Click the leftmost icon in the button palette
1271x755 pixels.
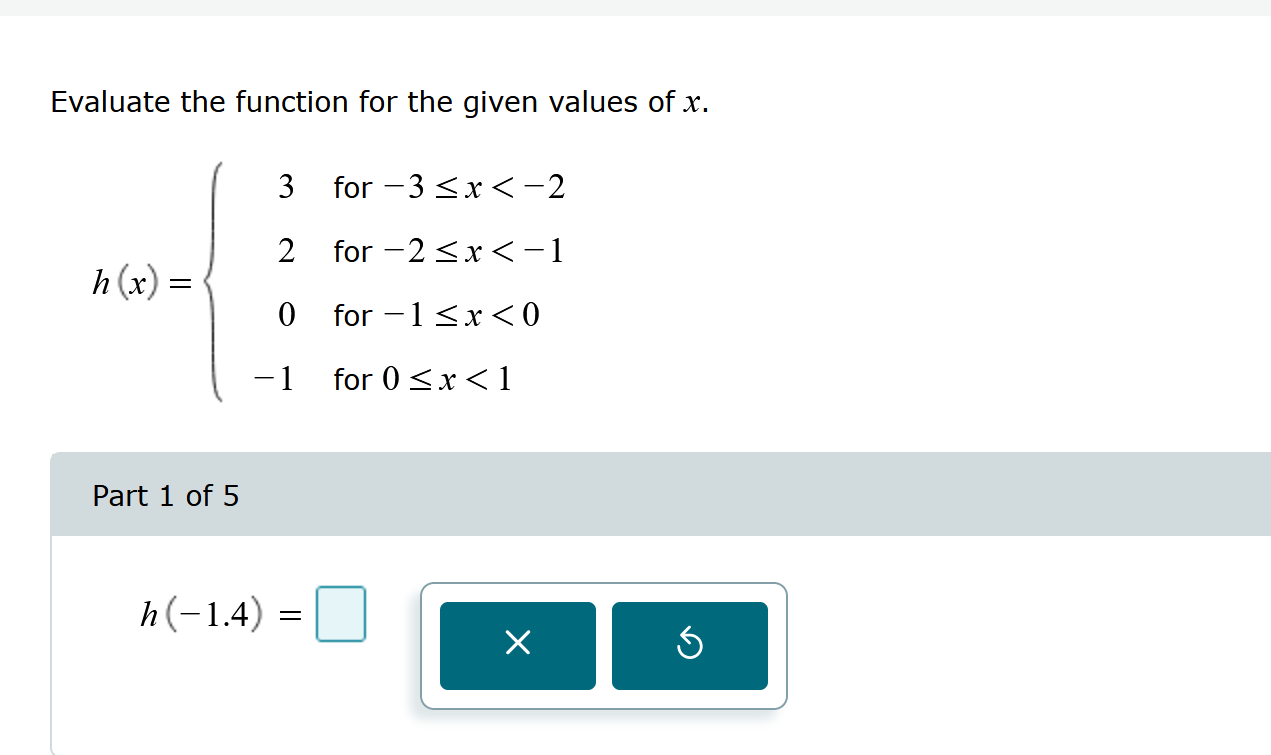pos(517,645)
